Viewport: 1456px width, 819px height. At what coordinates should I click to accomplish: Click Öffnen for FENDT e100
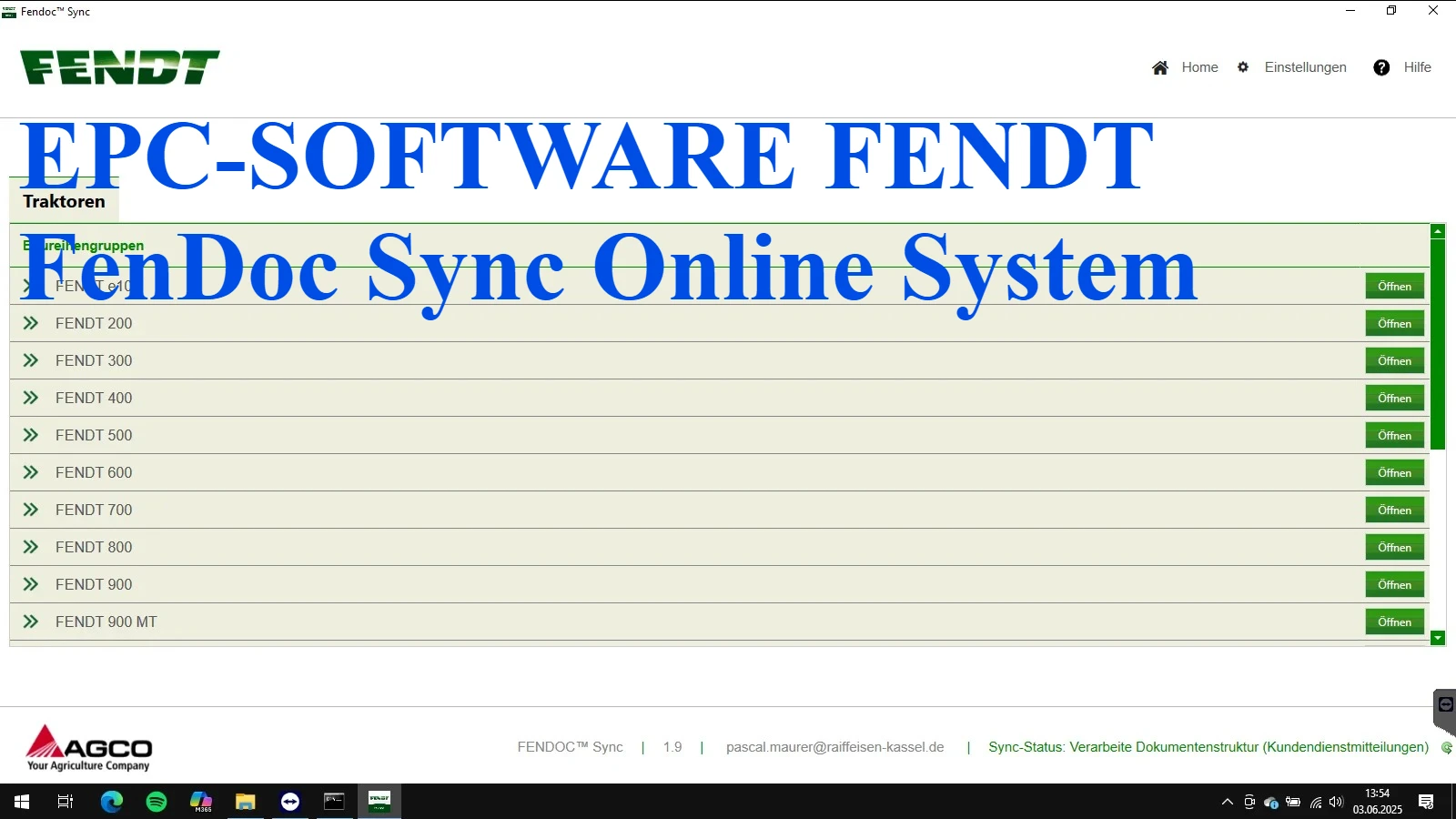(1394, 286)
